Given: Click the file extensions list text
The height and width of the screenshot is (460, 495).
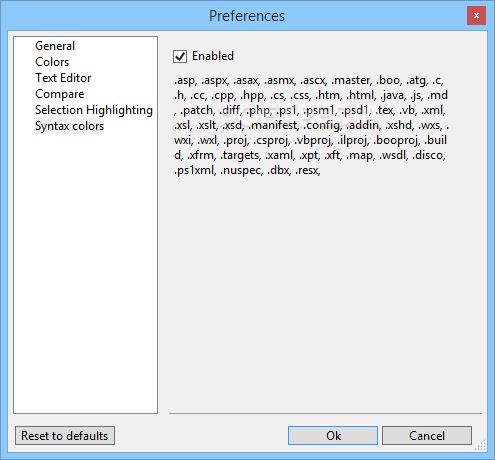Looking at the screenshot, I should click(311, 125).
